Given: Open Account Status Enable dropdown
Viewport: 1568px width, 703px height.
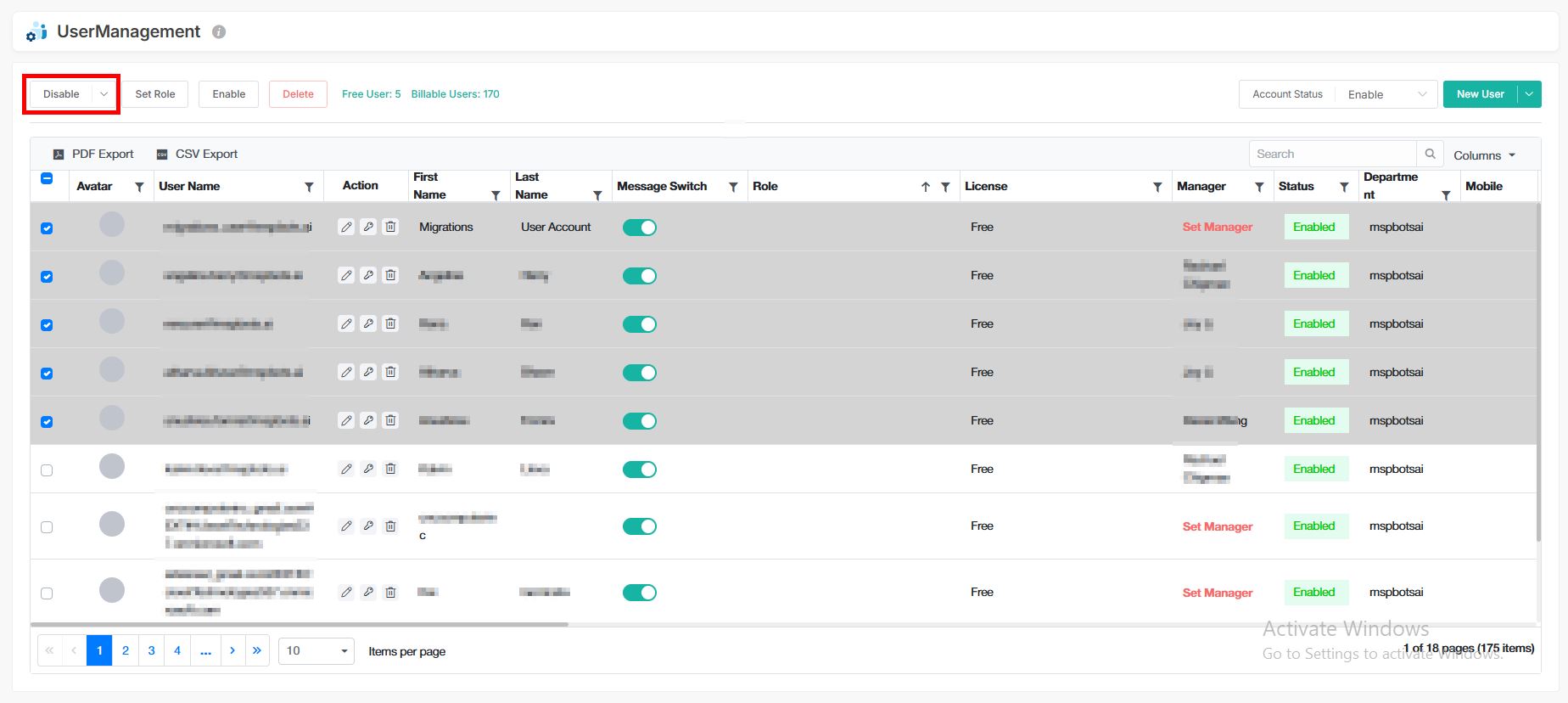Looking at the screenshot, I should coord(1386,94).
